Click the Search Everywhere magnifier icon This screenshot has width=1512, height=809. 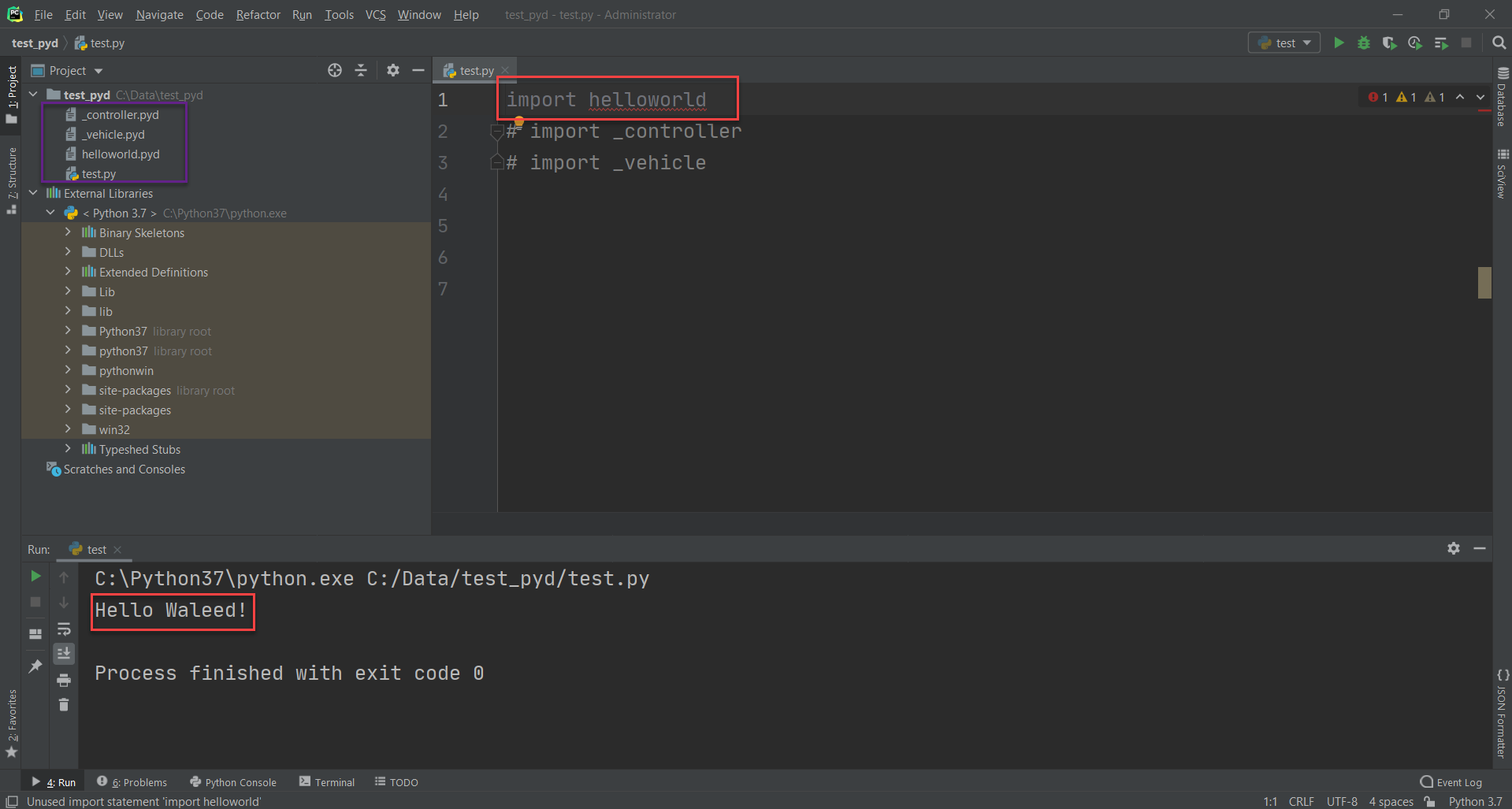[1499, 43]
